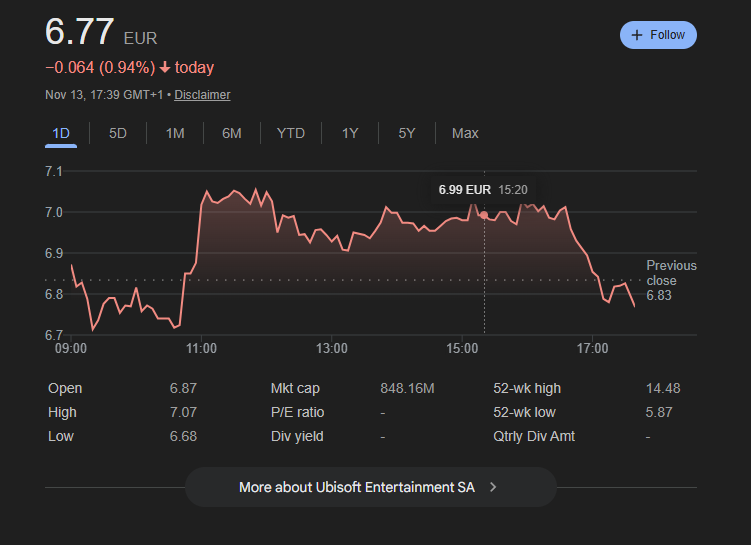Viewport: 751px width, 545px height.
Task: Click the 09:00 x-axis label
Action: click(71, 348)
